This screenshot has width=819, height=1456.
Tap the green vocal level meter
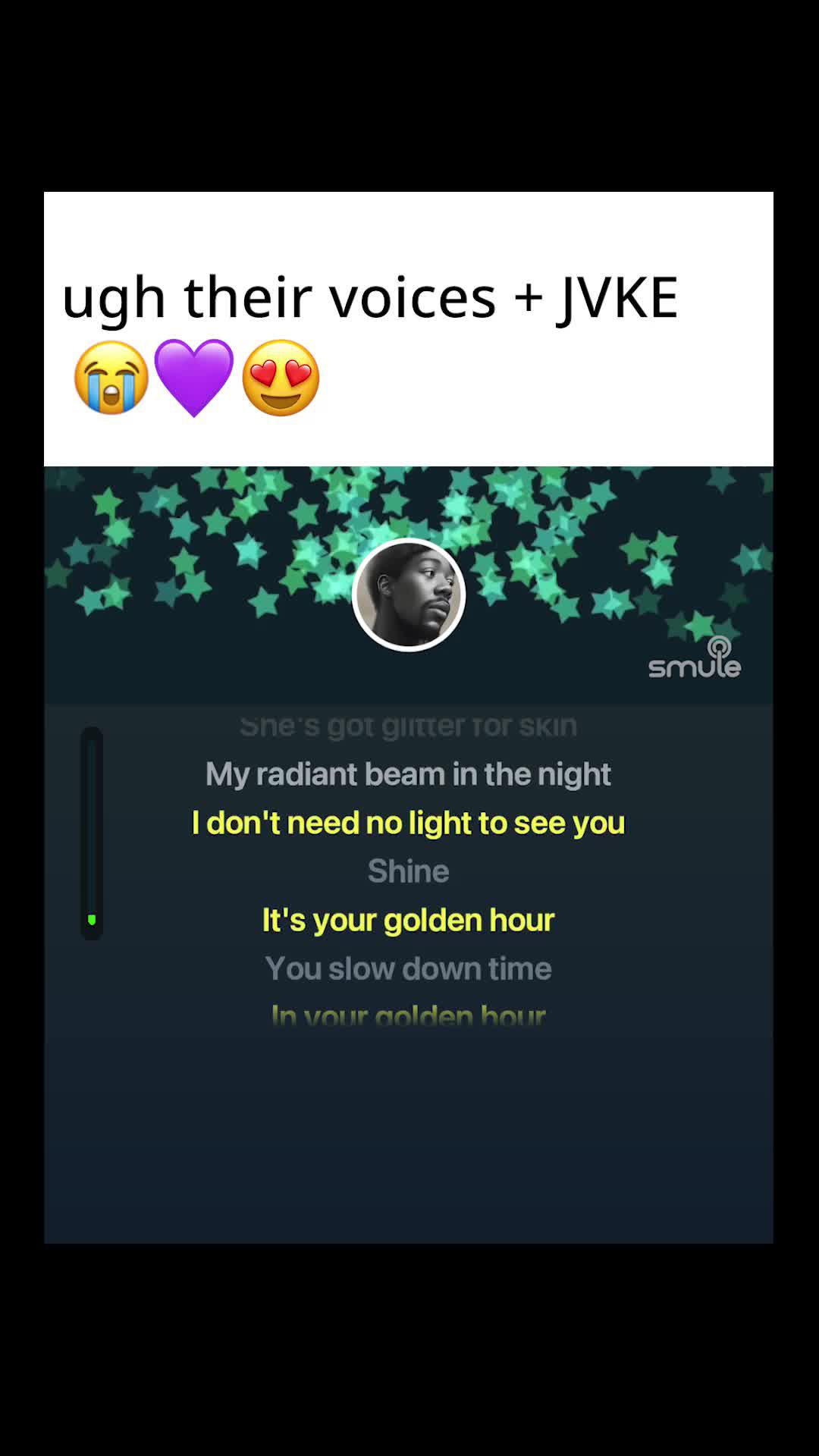coord(92,833)
